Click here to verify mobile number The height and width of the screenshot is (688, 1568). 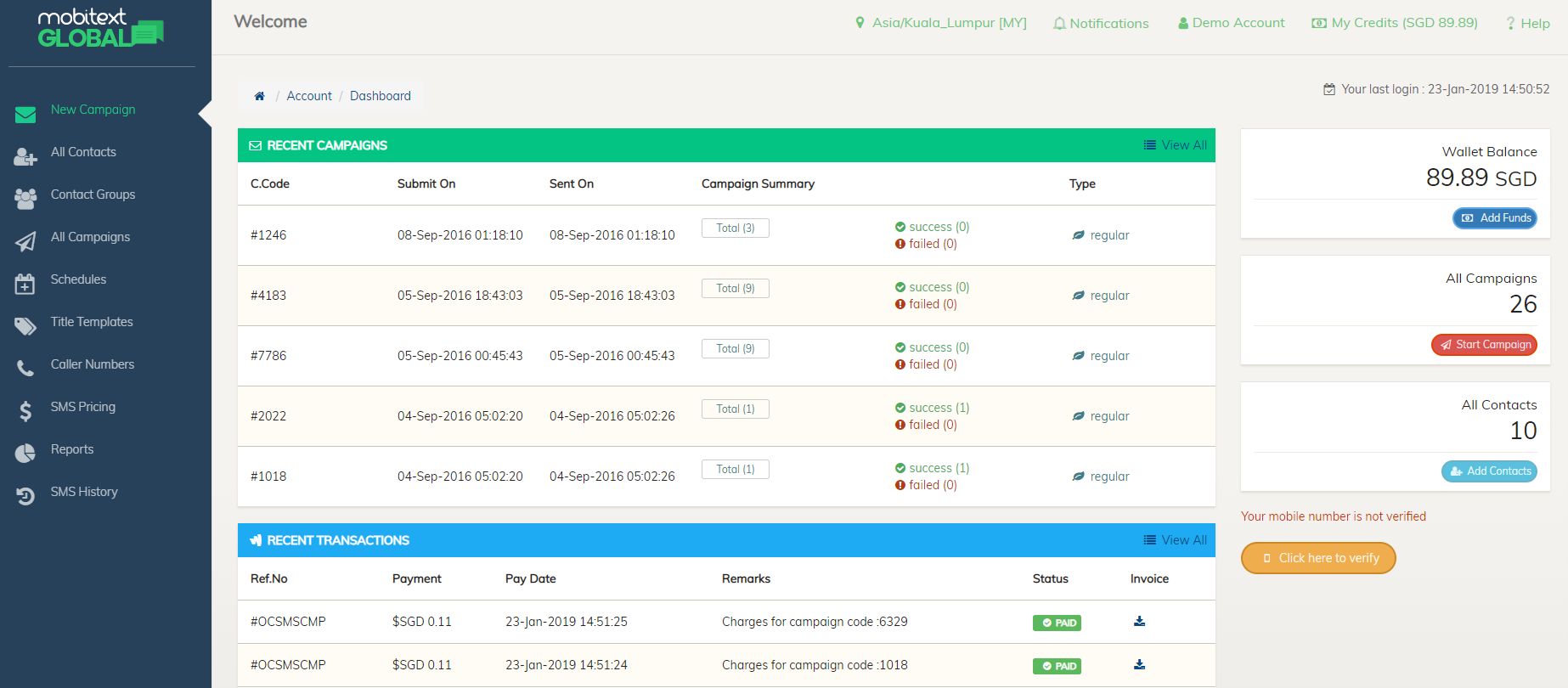point(1318,558)
